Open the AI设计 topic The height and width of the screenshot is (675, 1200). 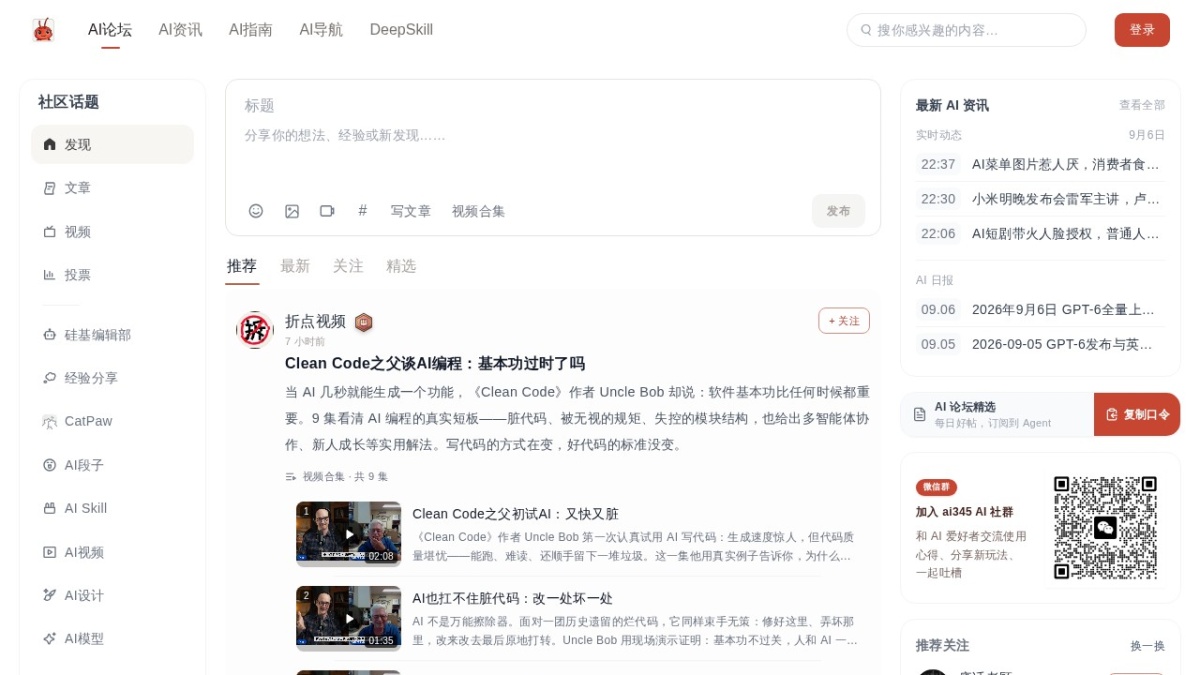tap(112, 595)
